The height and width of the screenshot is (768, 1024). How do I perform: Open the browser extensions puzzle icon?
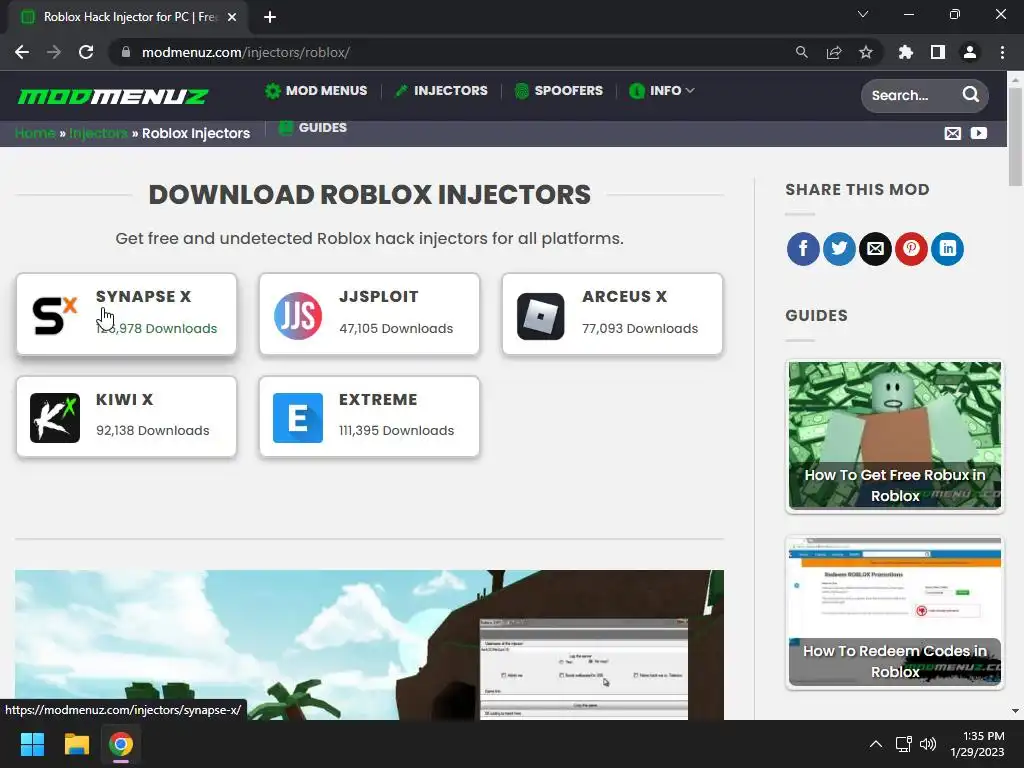click(x=906, y=52)
